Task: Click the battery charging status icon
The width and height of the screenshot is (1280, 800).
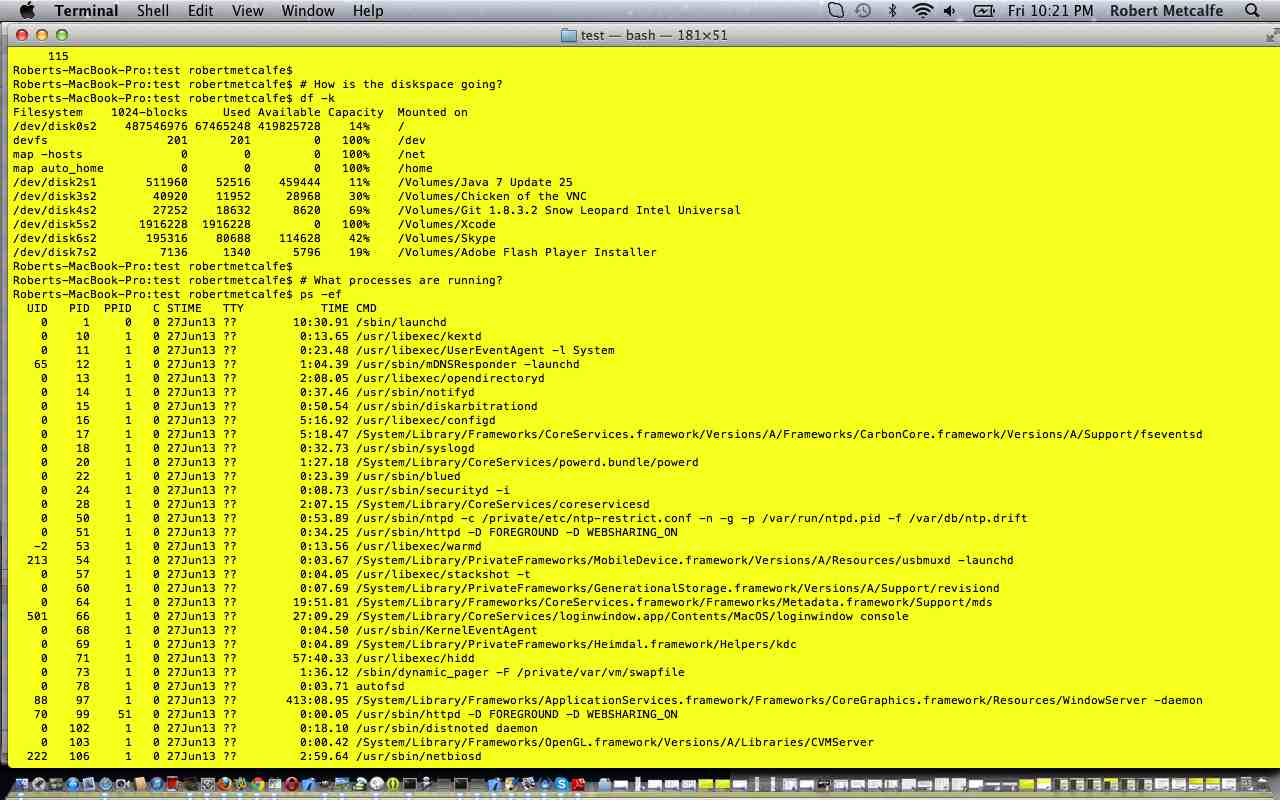Action: tap(983, 11)
